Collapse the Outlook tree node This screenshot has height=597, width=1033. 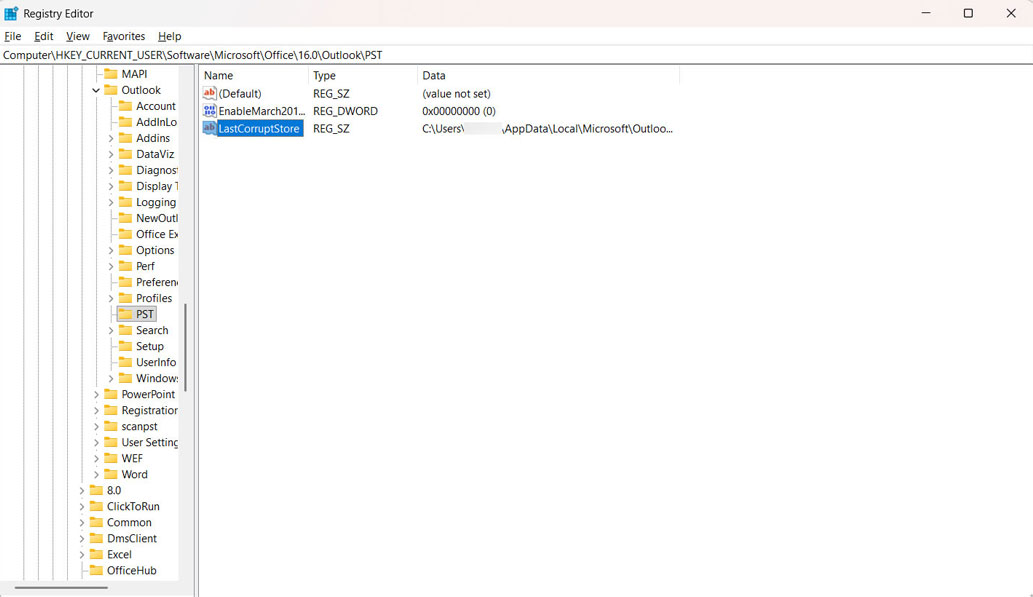coord(96,90)
